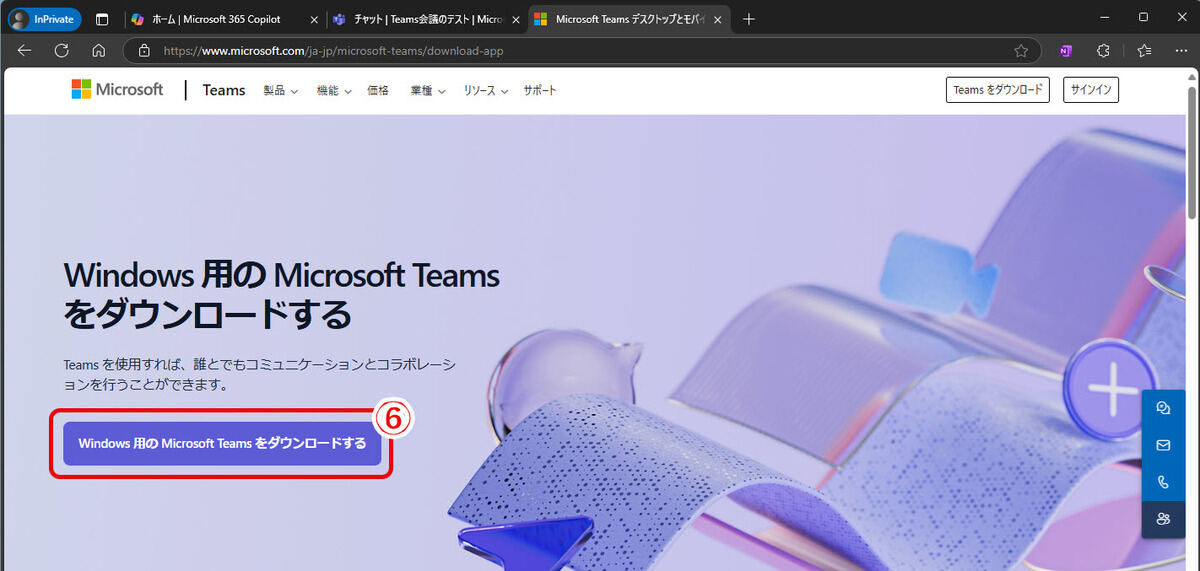Go to the browser Home icon
1200x571 pixels.
pyautogui.click(x=98, y=50)
